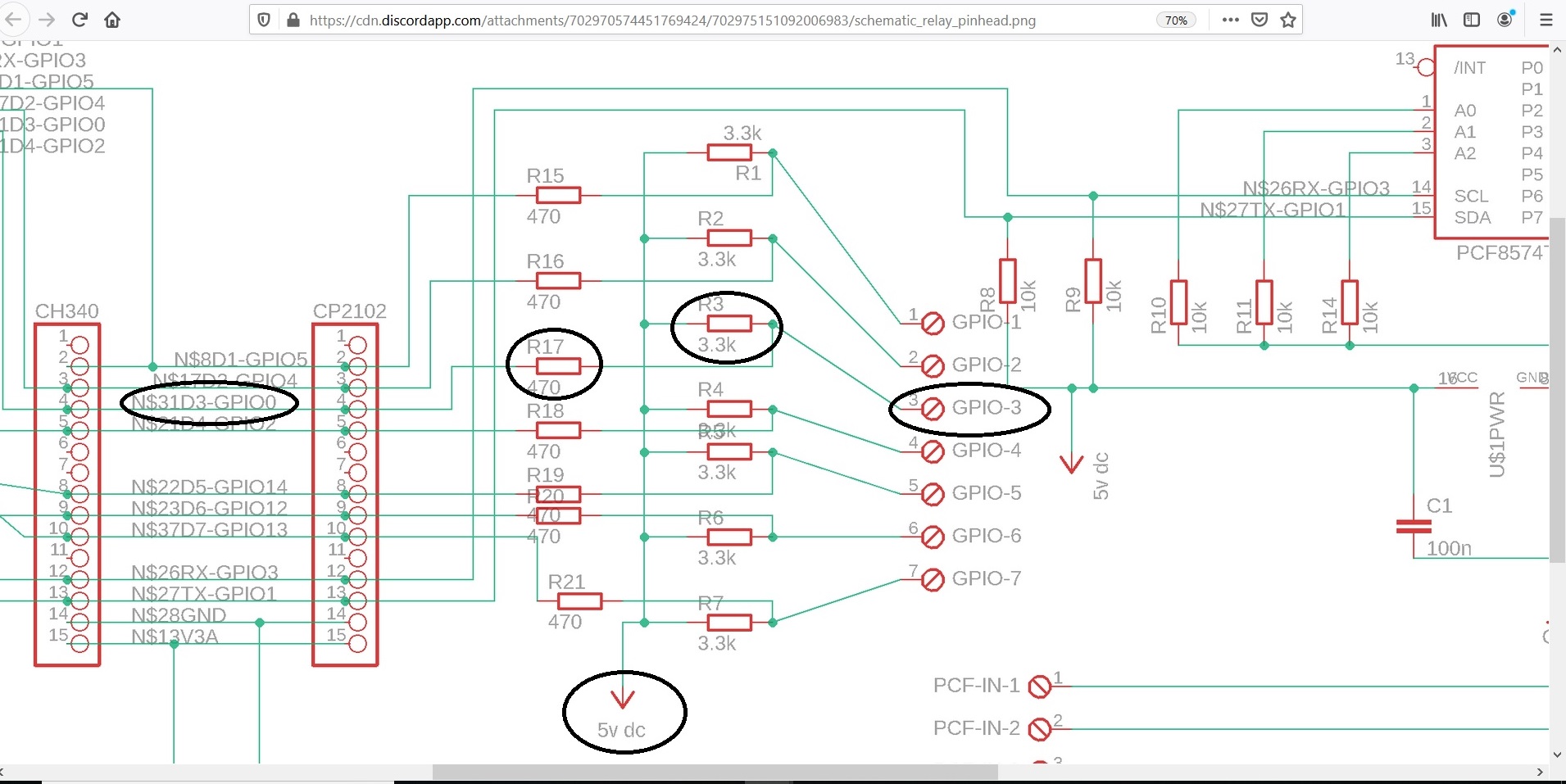This screenshot has height=784, width=1566.
Task: Click the N$23D6-GPIO12 net label
Action: (210, 509)
